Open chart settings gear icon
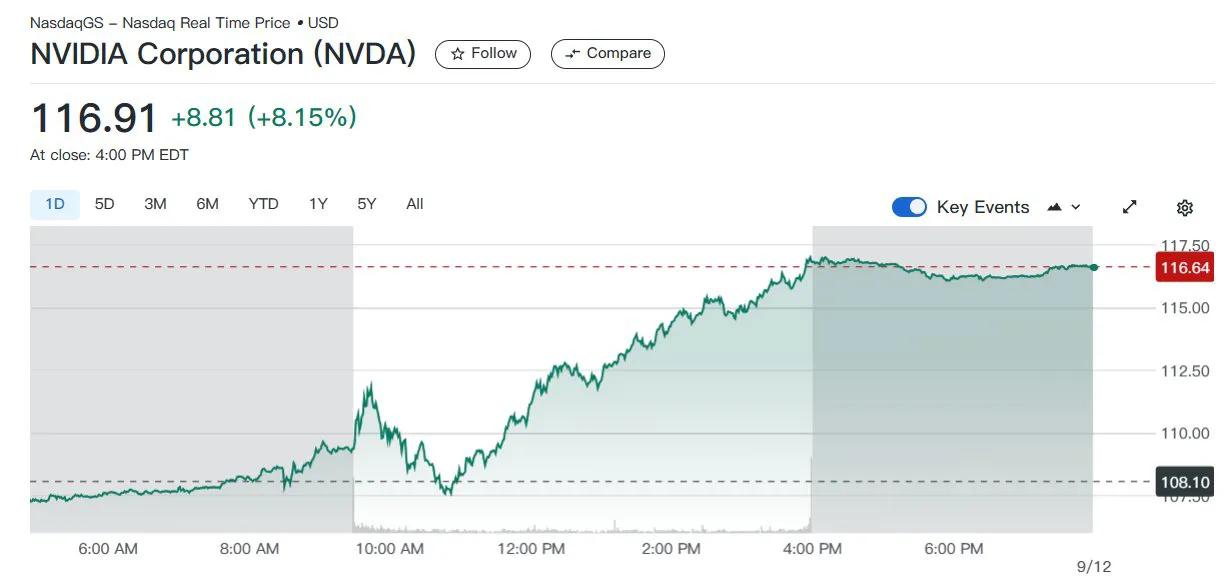 [1185, 208]
